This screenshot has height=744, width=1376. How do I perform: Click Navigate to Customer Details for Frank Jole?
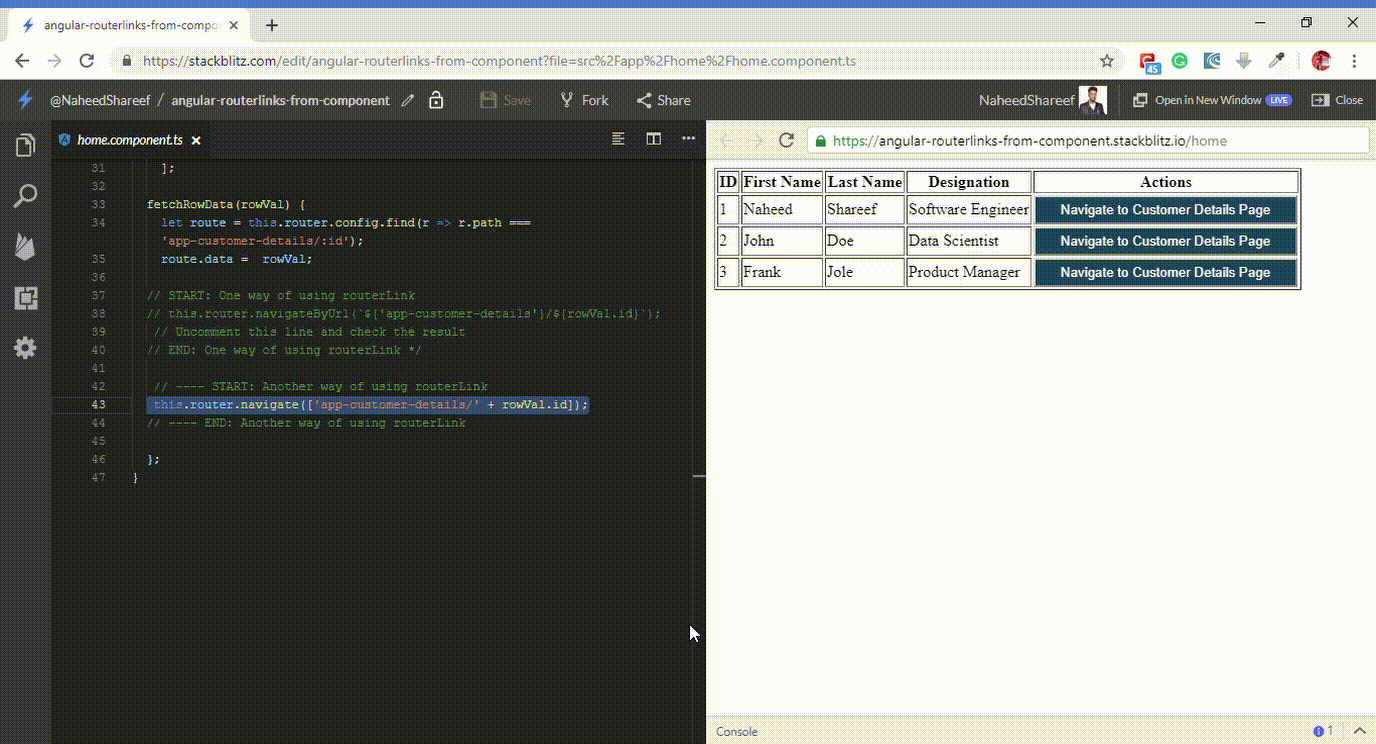click(1165, 271)
